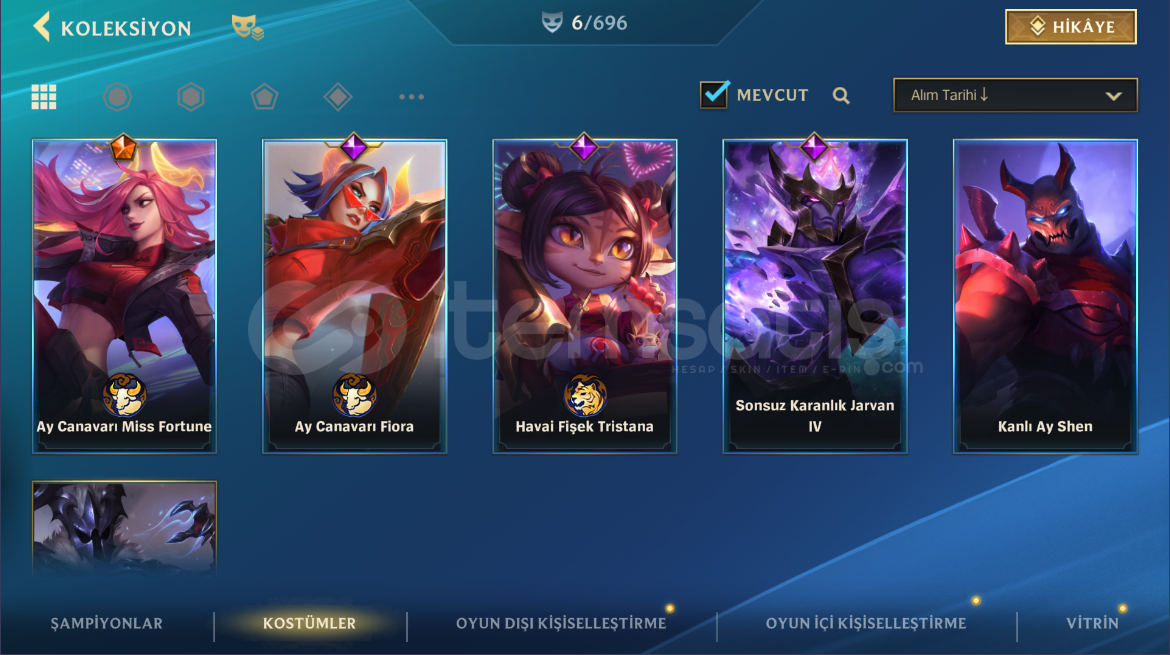Expand the Alım Tarihi sort dropdown
The width and height of the screenshot is (1170, 655).
1015,95
